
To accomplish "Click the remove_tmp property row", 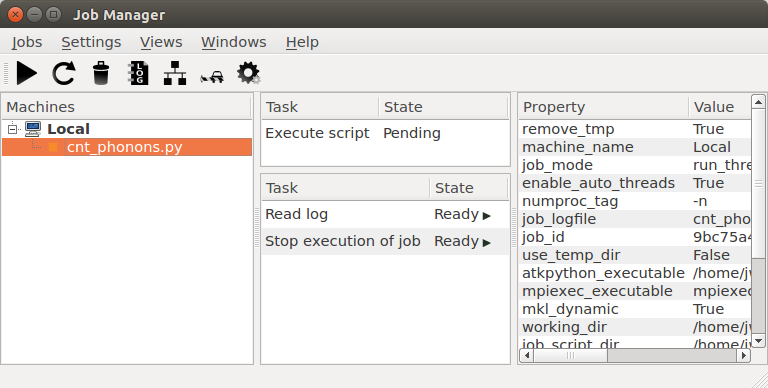I will 635,129.
